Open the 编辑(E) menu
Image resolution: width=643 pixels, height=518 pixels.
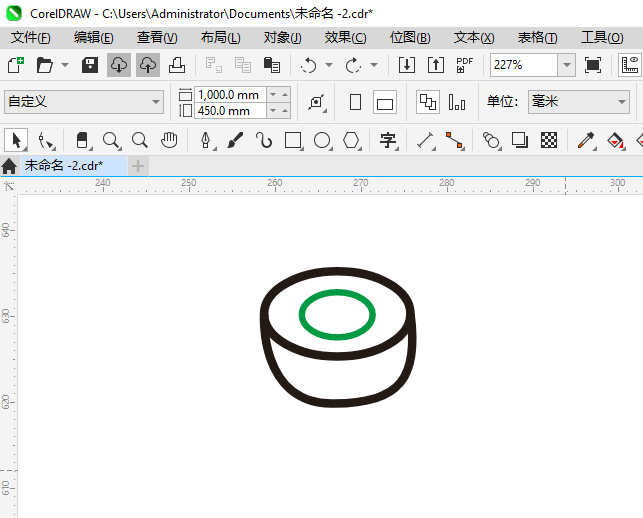click(93, 38)
